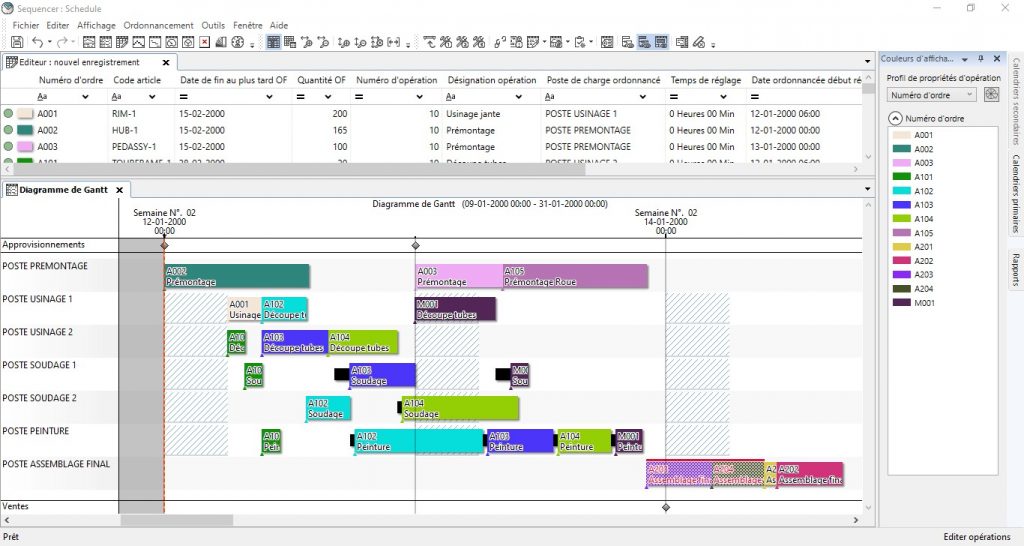Open the line chart view toolbar icon
The width and height of the screenshot is (1024, 546).
(x=138, y=42)
